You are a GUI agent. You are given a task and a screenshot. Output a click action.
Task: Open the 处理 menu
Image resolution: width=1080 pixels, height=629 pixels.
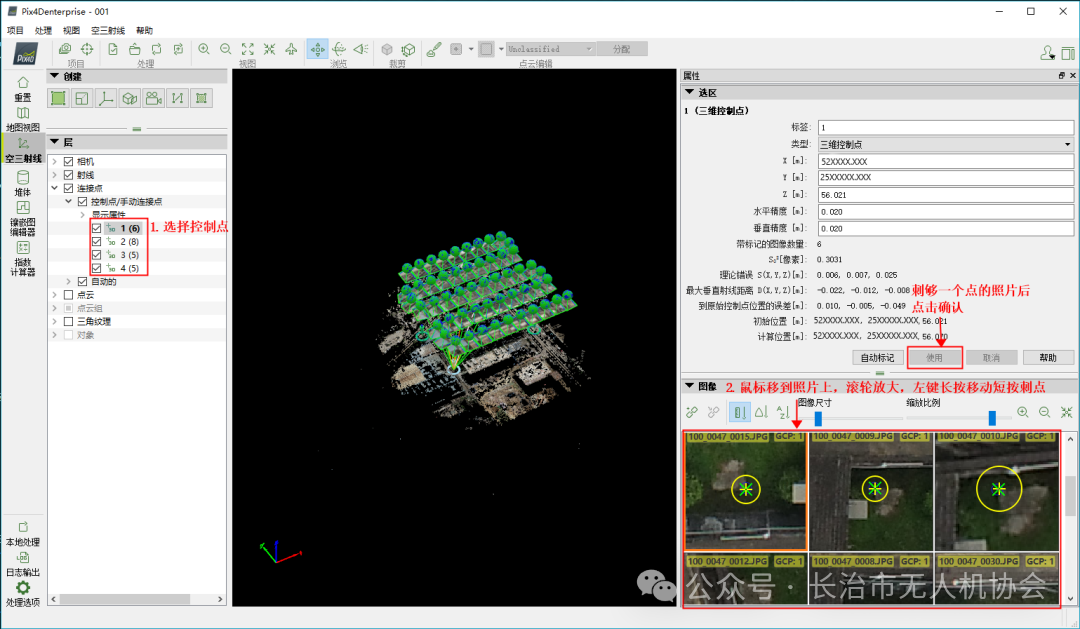tap(43, 30)
